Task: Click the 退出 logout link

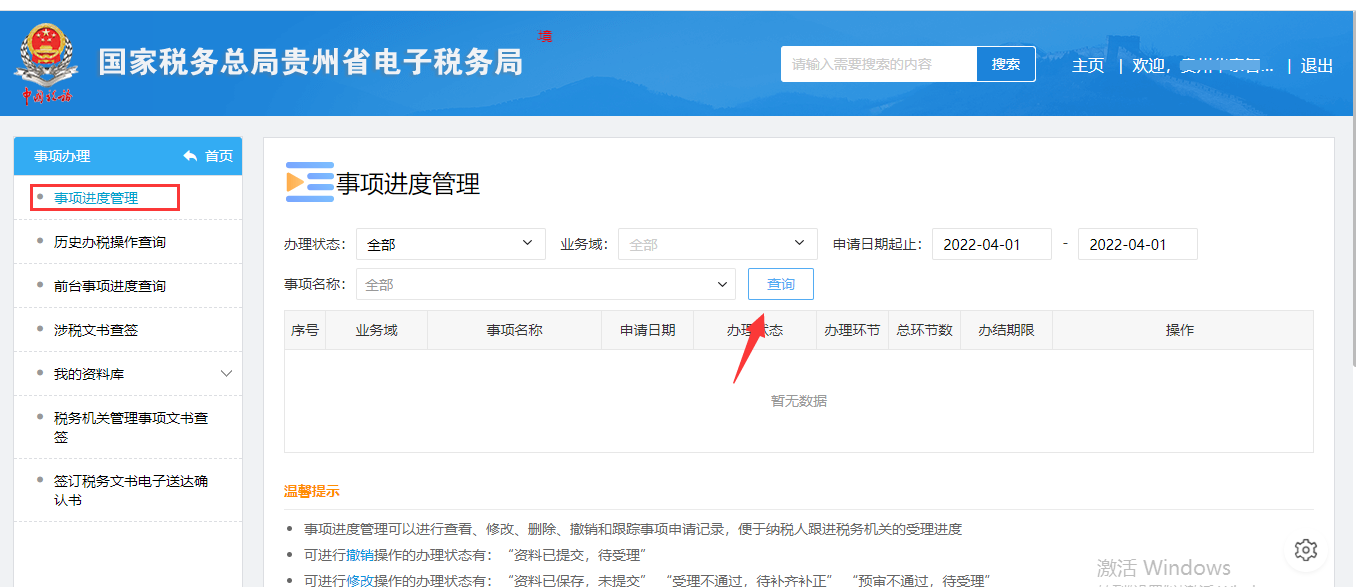Action: (1316, 65)
